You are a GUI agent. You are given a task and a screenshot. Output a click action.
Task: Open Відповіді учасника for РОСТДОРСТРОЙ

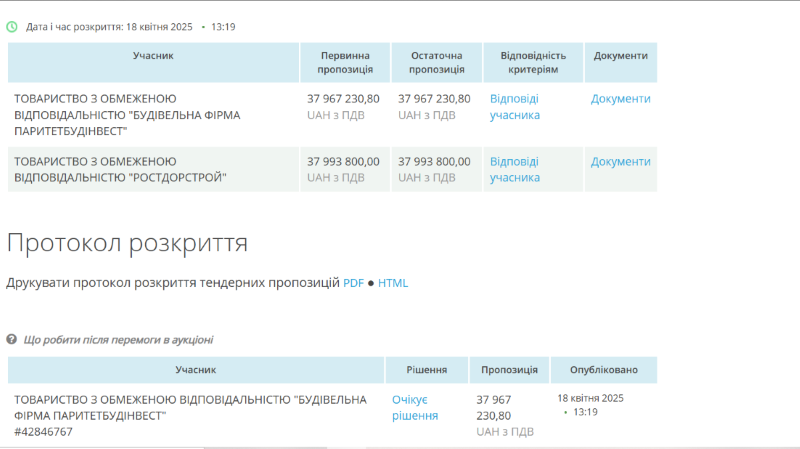(x=514, y=169)
